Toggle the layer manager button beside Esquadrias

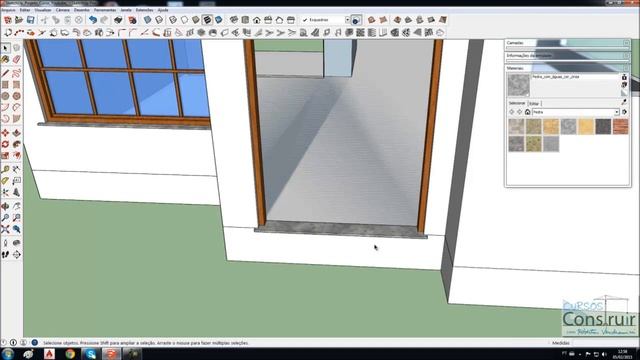coord(356,20)
